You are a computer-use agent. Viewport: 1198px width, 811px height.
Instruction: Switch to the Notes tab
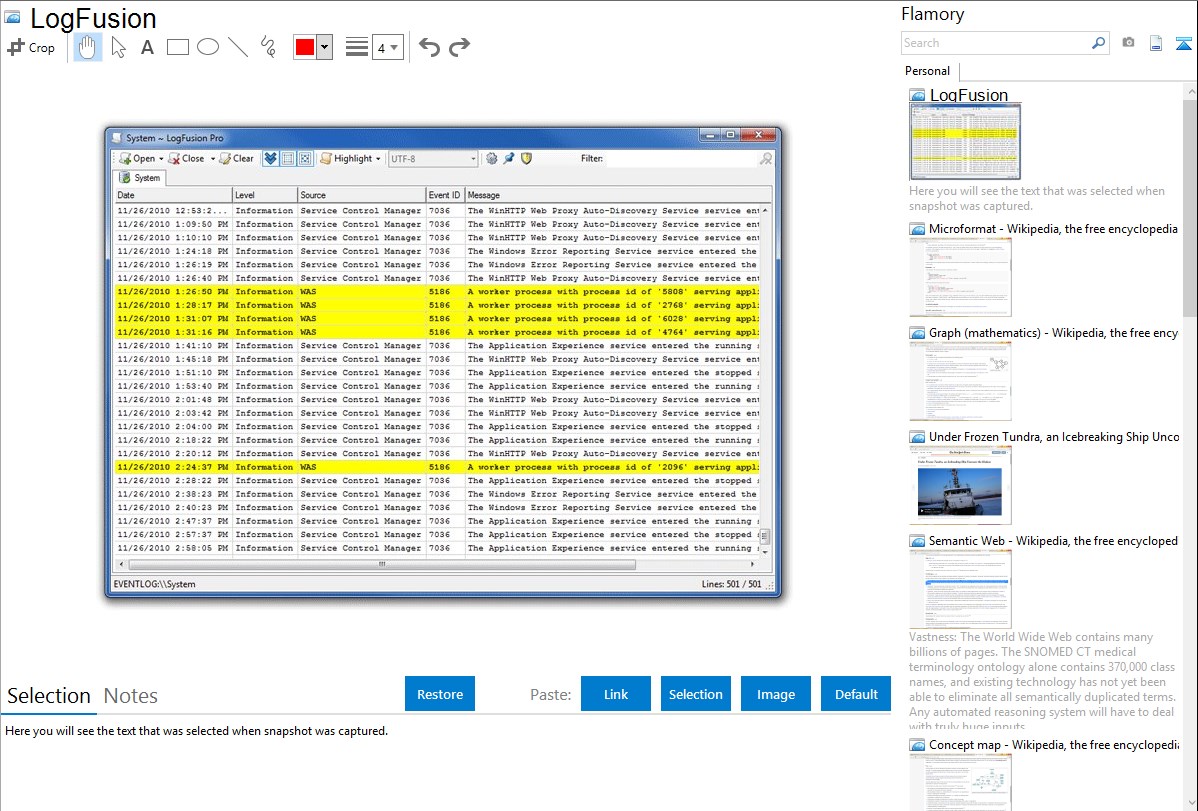click(131, 696)
